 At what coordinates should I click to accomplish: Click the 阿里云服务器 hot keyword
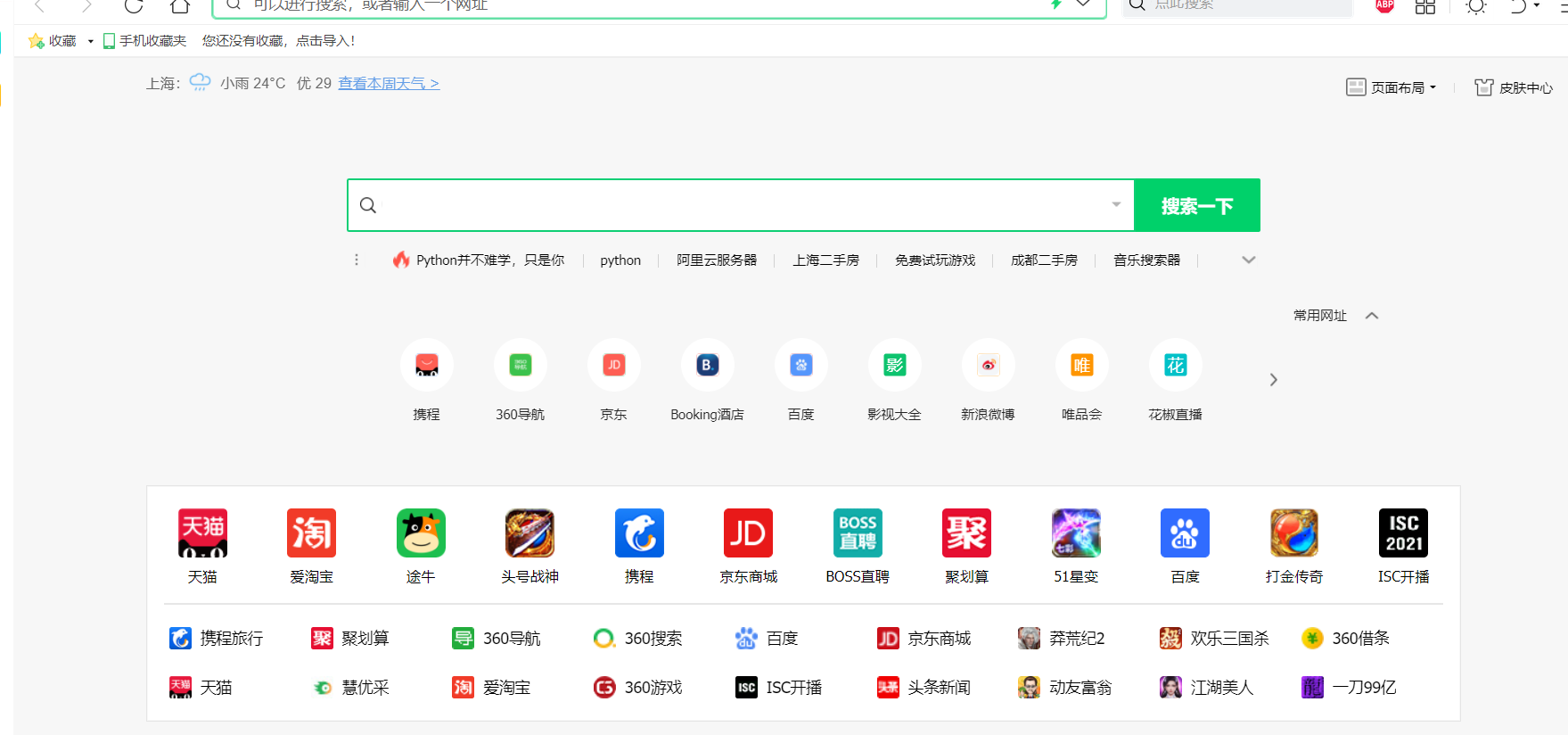[x=717, y=260]
